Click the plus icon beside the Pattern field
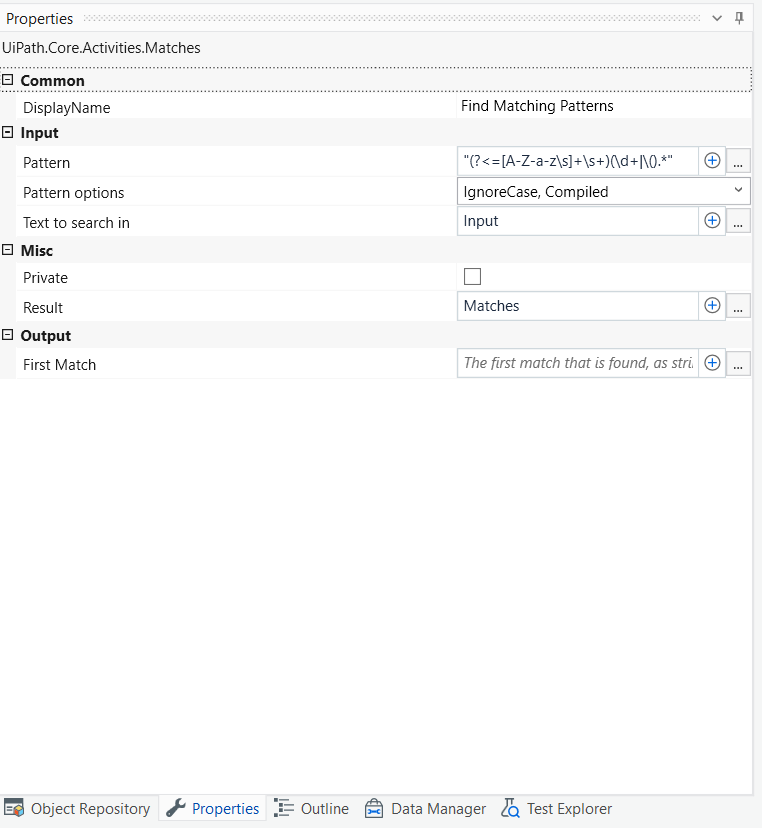762x828 pixels. (712, 161)
